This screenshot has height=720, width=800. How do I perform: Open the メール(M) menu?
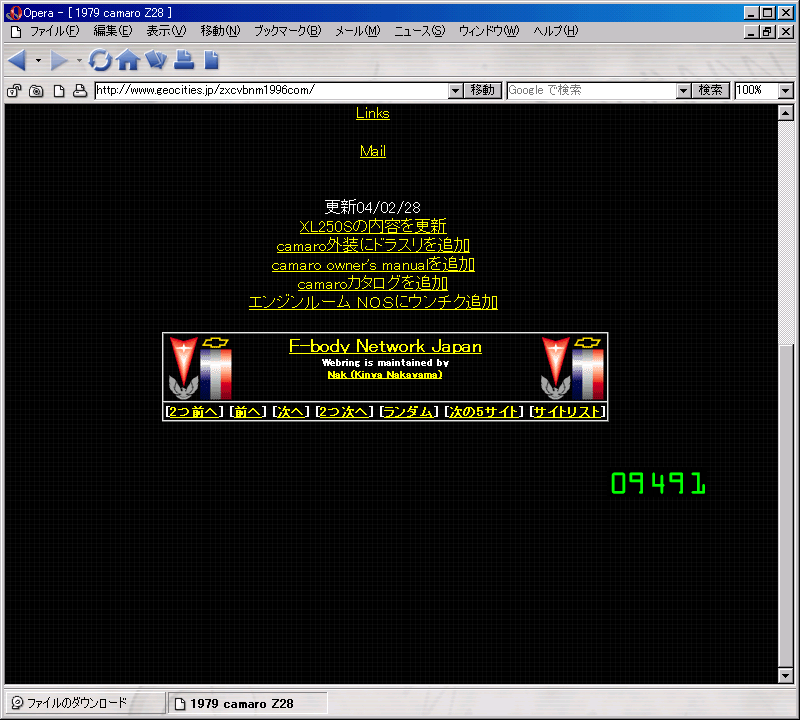(358, 31)
